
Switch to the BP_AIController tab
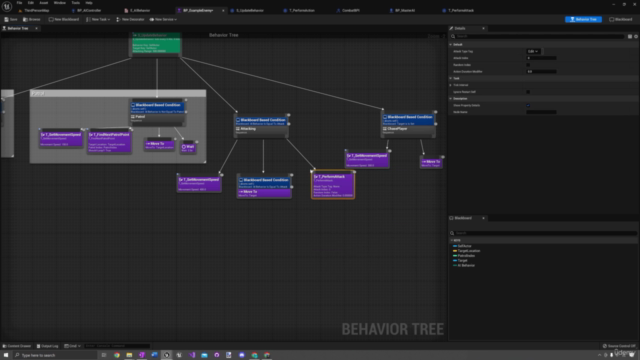click(89, 11)
